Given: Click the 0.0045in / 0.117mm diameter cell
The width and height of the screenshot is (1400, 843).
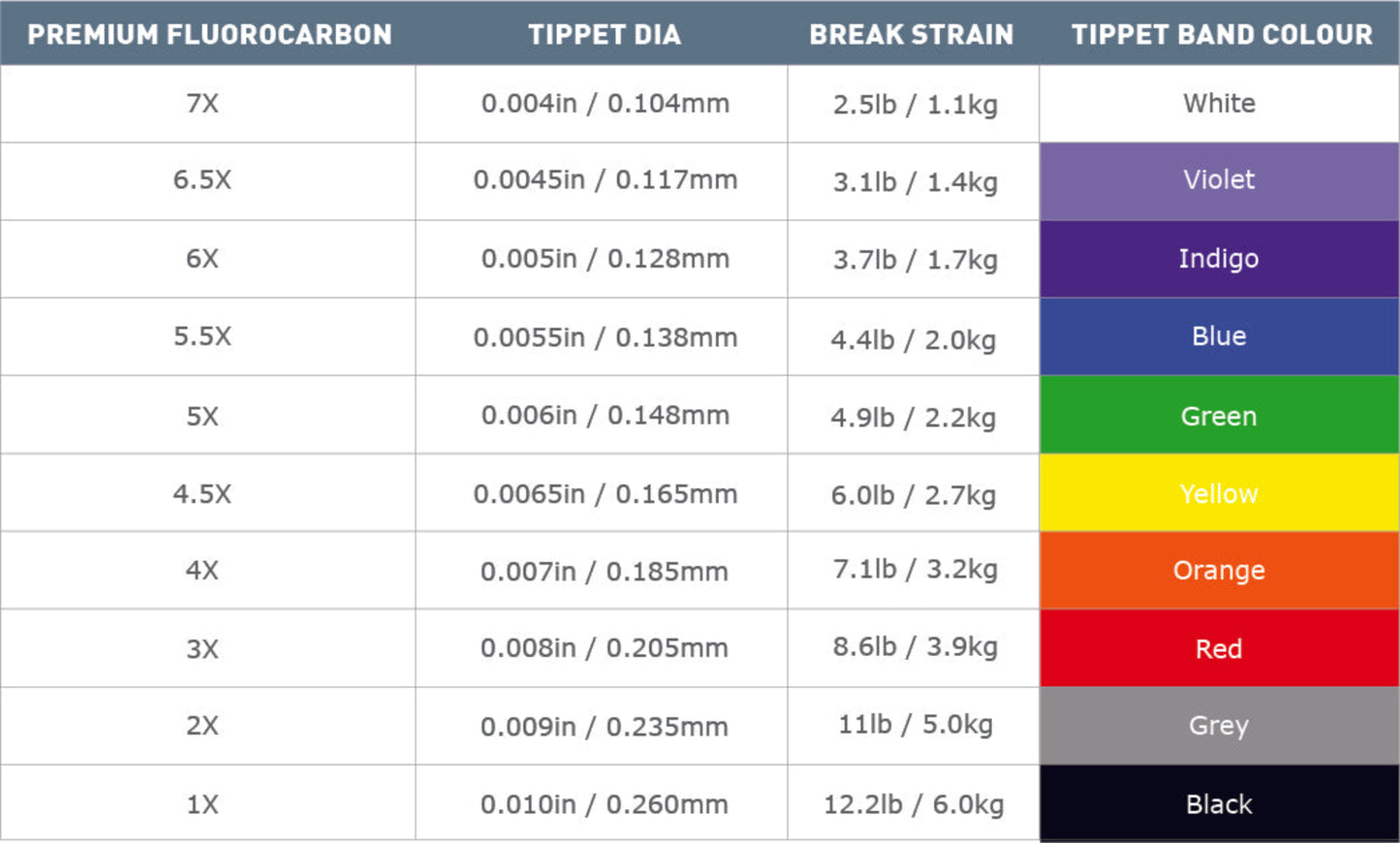Looking at the screenshot, I should point(605,180).
